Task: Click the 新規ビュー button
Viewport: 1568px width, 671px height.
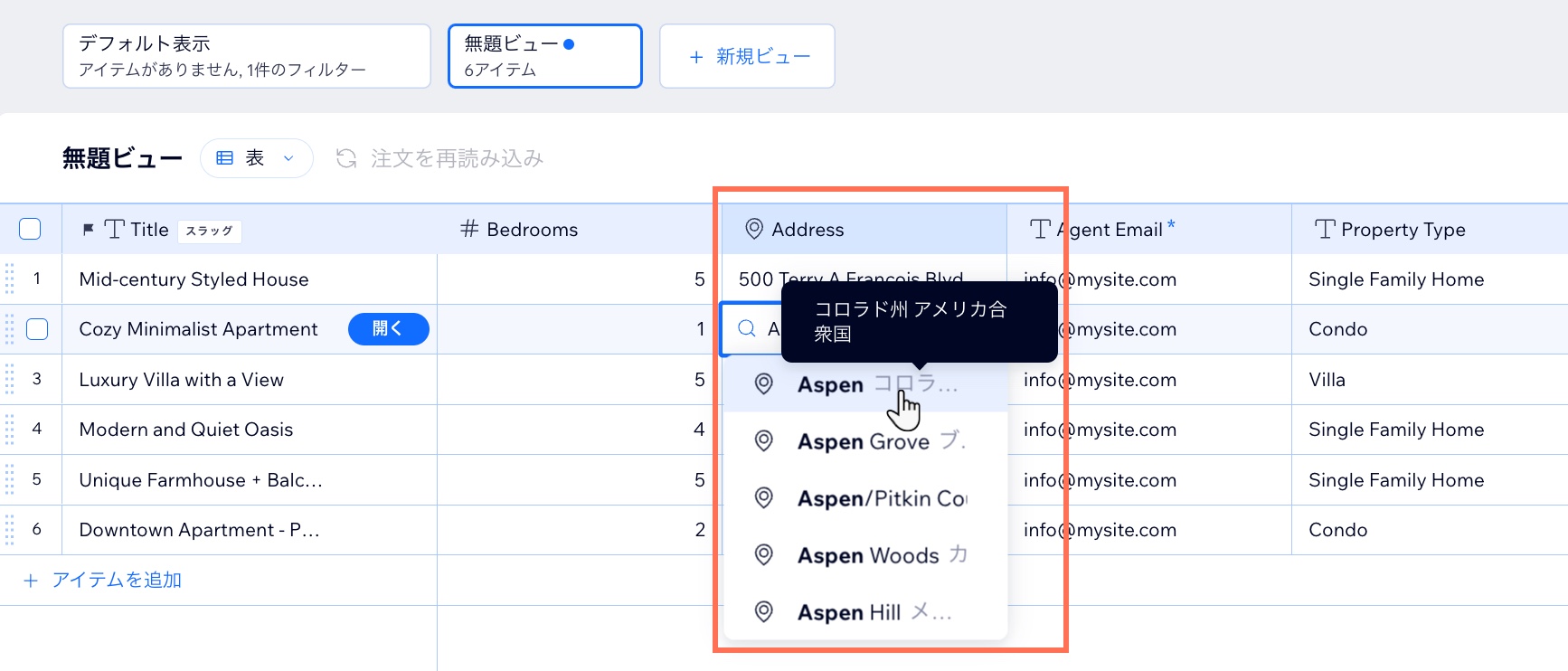Action: [747, 56]
